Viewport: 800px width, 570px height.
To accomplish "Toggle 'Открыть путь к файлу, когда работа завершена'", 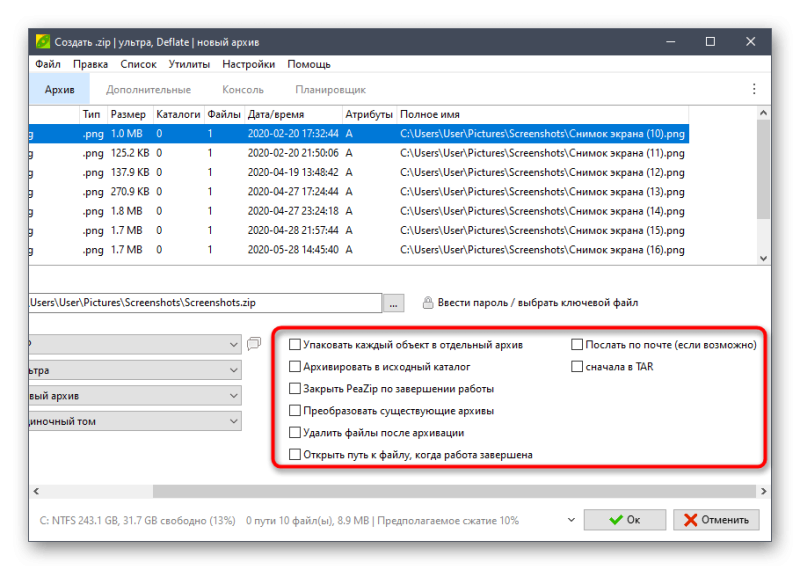I will [x=294, y=454].
